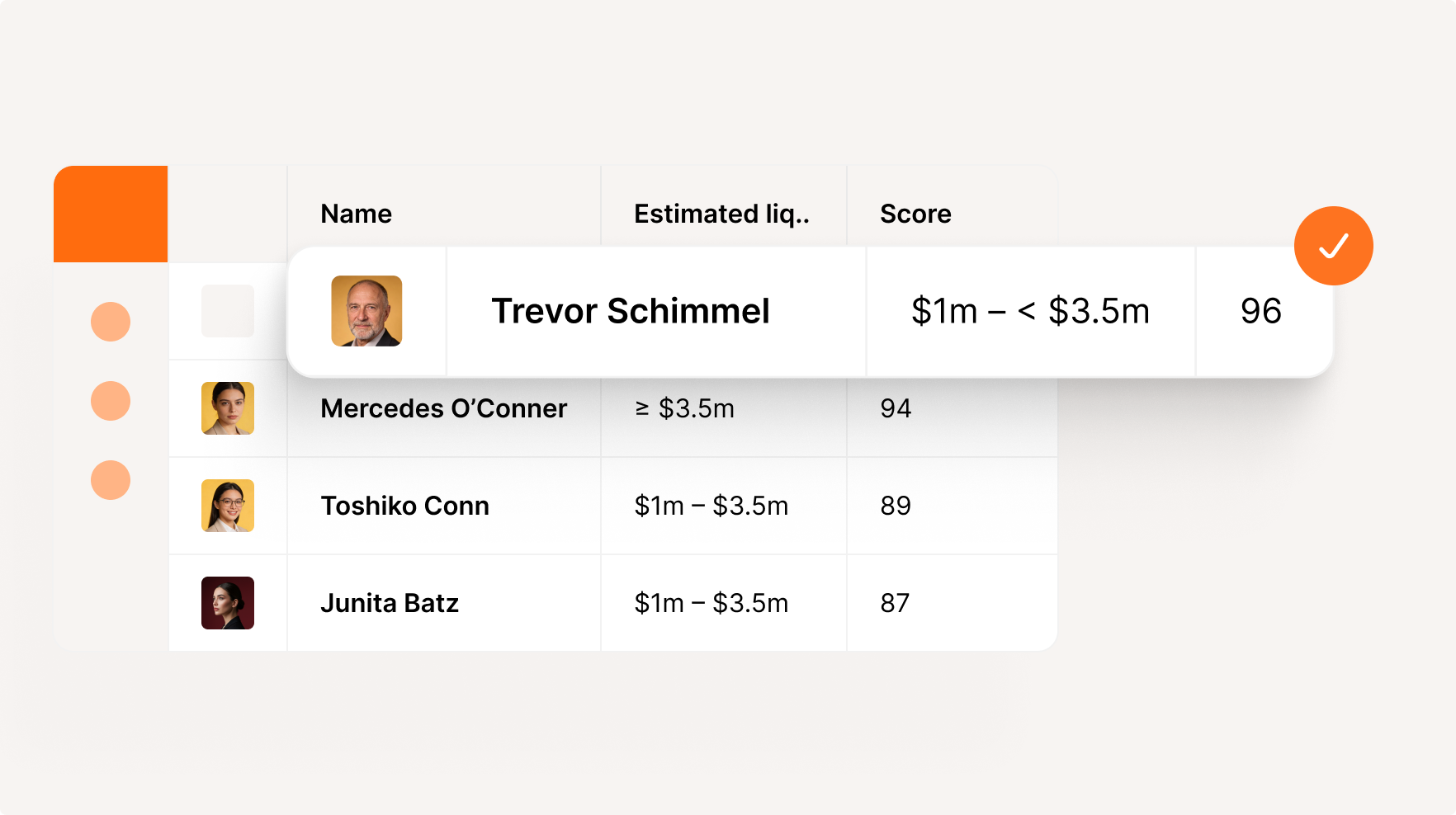Select the Mercedes O'Conner name
Screen dimensions: 1456x815
click(443, 408)
